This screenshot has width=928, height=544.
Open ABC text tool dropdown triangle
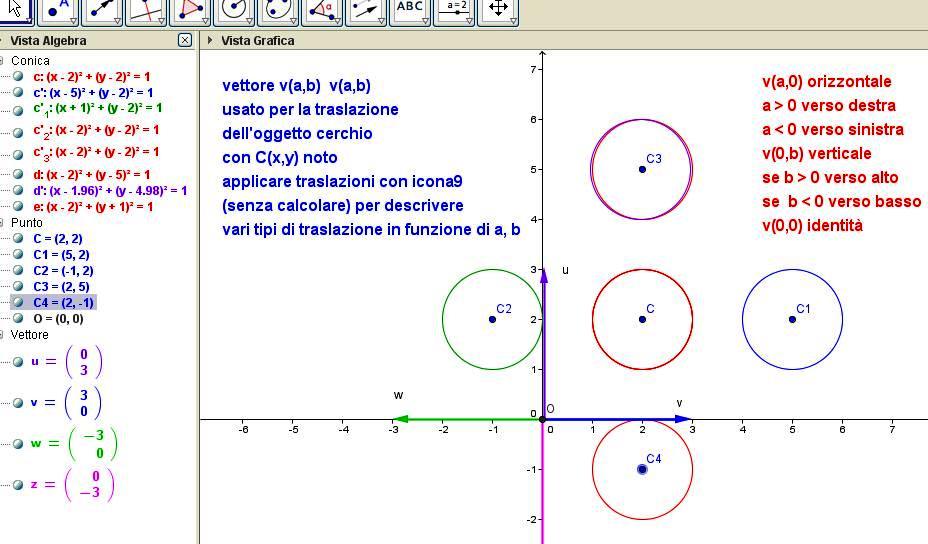[426, 21]
